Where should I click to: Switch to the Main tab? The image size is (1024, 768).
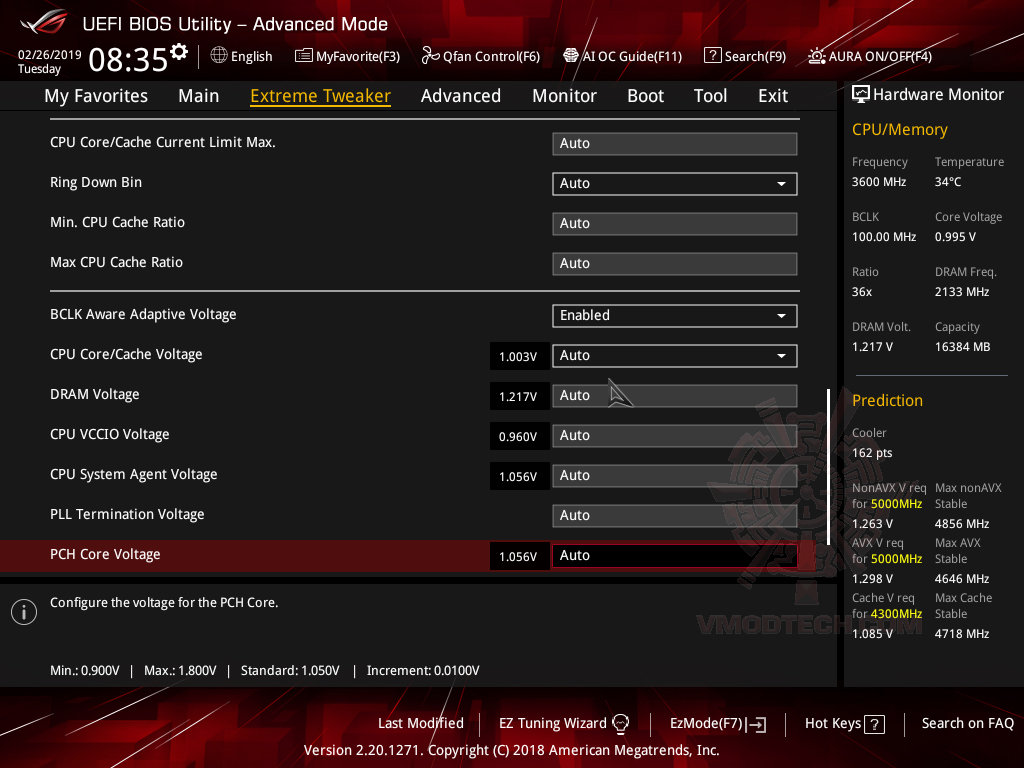[199, 96]
